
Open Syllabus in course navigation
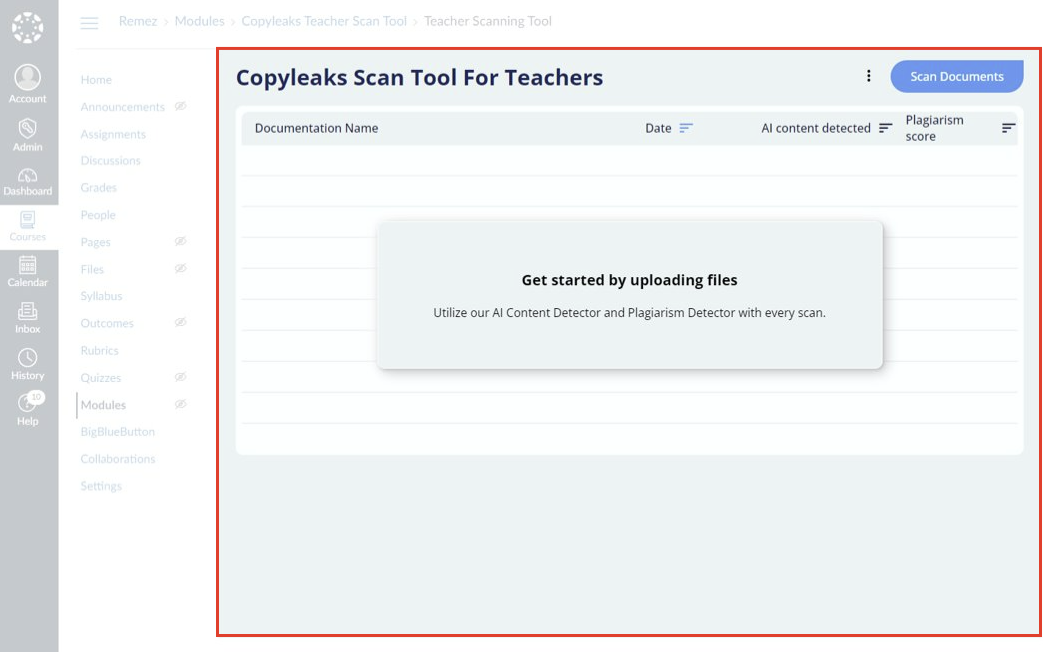[101, 296]
